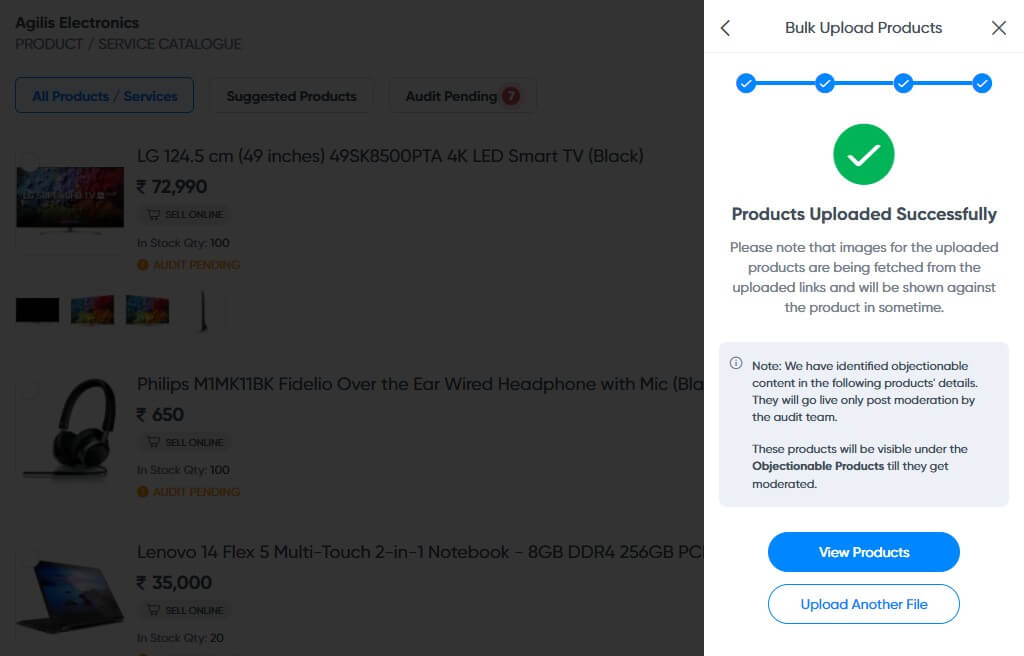Click the third checkmark on the progress stepper
Image resolution: width=1024 pixels, height=656 pixels.
[x=903, y=84]
